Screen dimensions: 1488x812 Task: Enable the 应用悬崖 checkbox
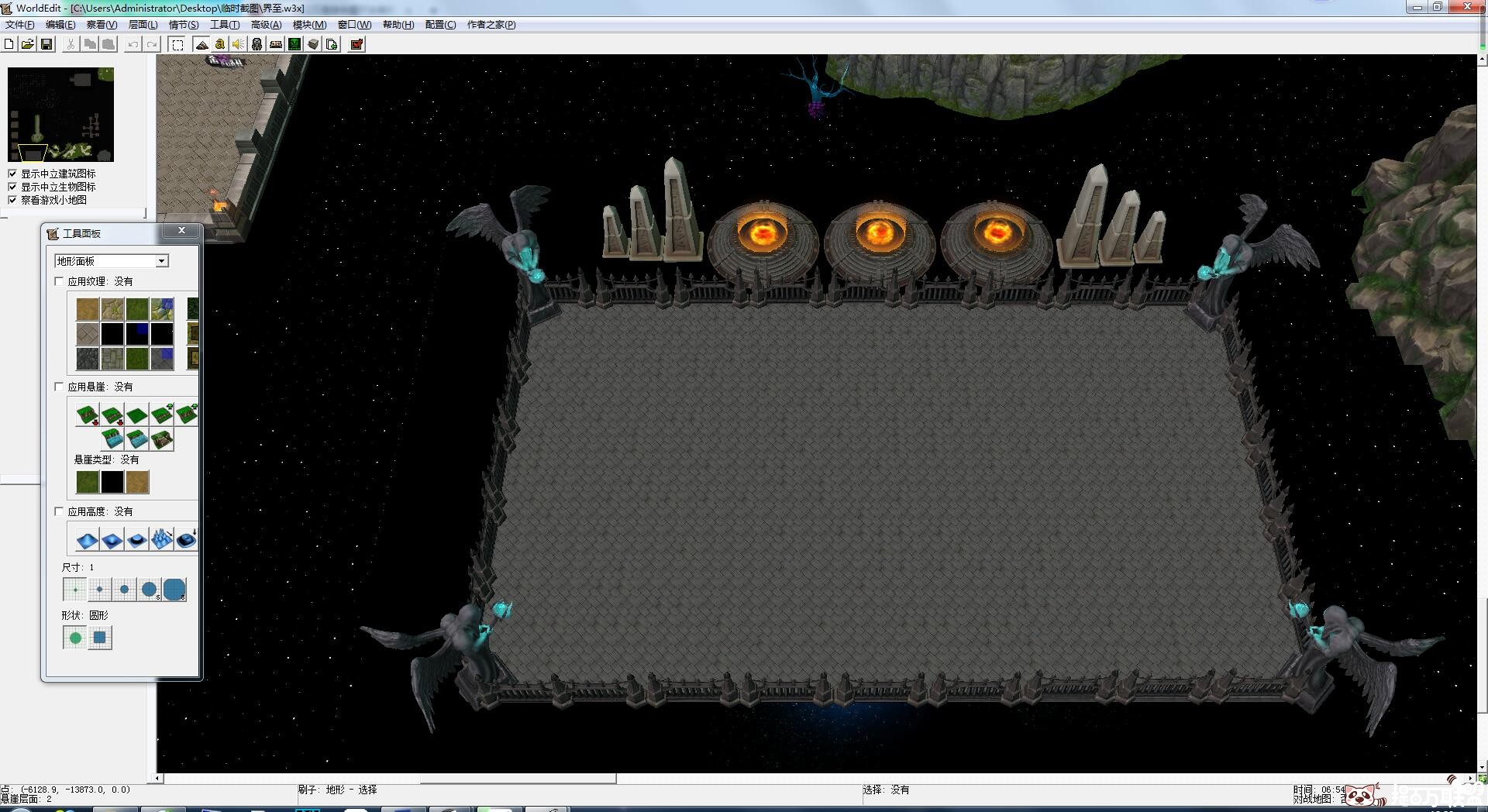pos(60,387)
